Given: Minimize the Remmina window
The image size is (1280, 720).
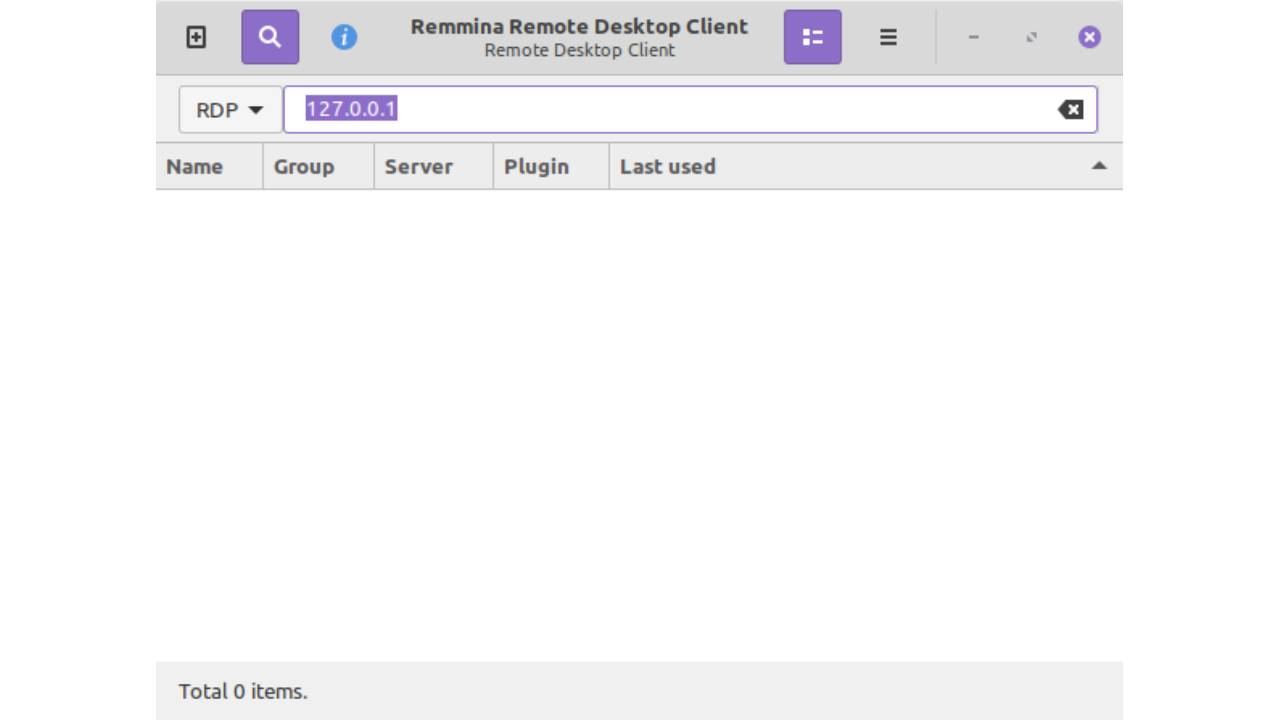Looking at the screenshot, I should [x=973, y=37].
